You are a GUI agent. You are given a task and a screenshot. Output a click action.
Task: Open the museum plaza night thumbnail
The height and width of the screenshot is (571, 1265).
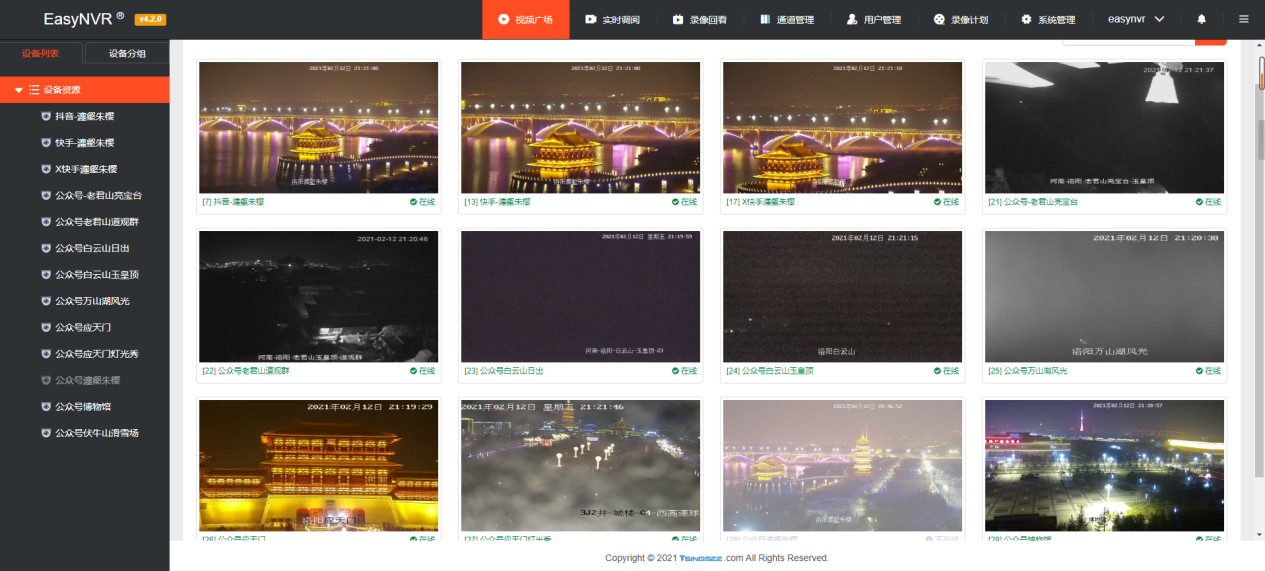click(x=1105, y=465)
